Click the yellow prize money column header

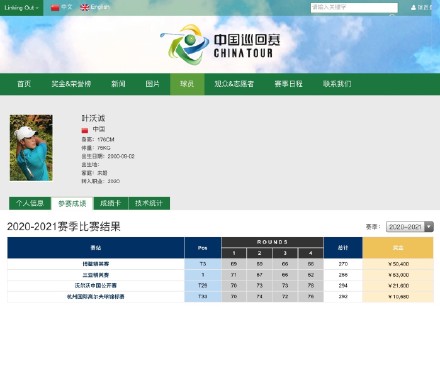tap(398, 248)
